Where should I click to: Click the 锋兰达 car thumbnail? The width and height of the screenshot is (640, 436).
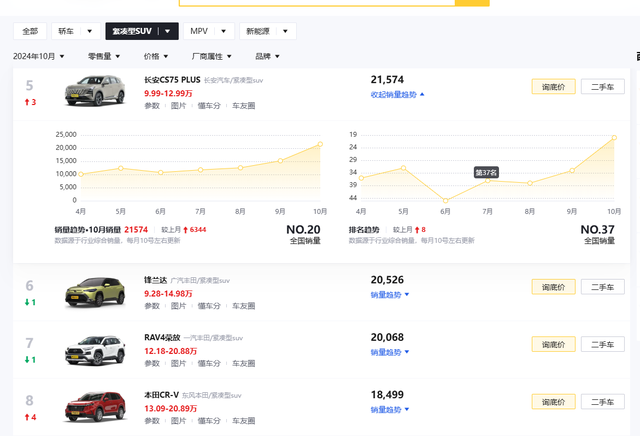point(95,292)
